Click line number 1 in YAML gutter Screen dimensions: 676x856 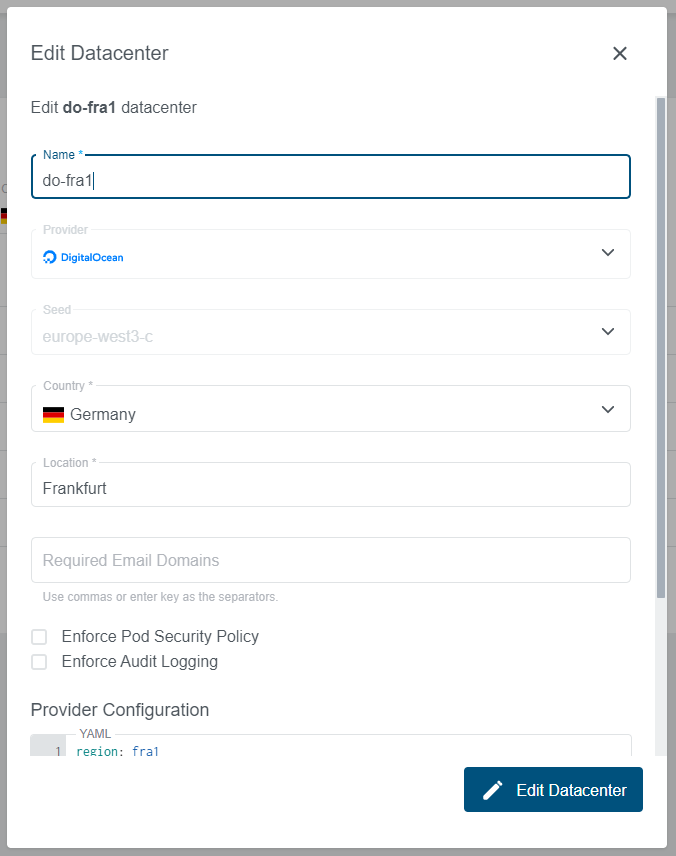click(58, 751)
